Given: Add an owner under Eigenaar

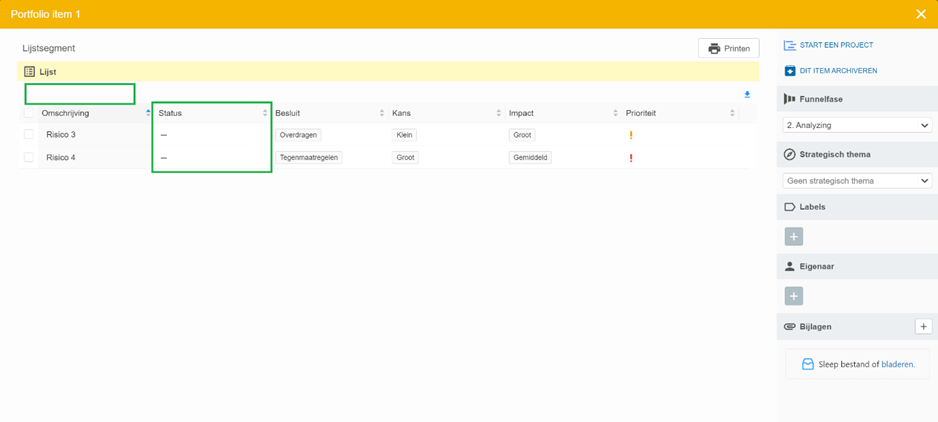Looking at the screenshot, I should pyautogui.click(x=794, y=296).
